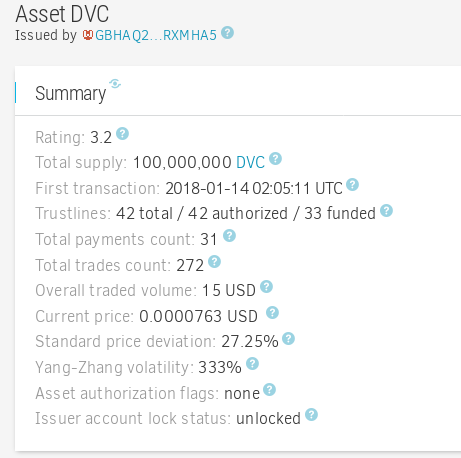Toggle the Summary eye visibility icon
This screenshot has height=458, width=461.
pos(115,83)
